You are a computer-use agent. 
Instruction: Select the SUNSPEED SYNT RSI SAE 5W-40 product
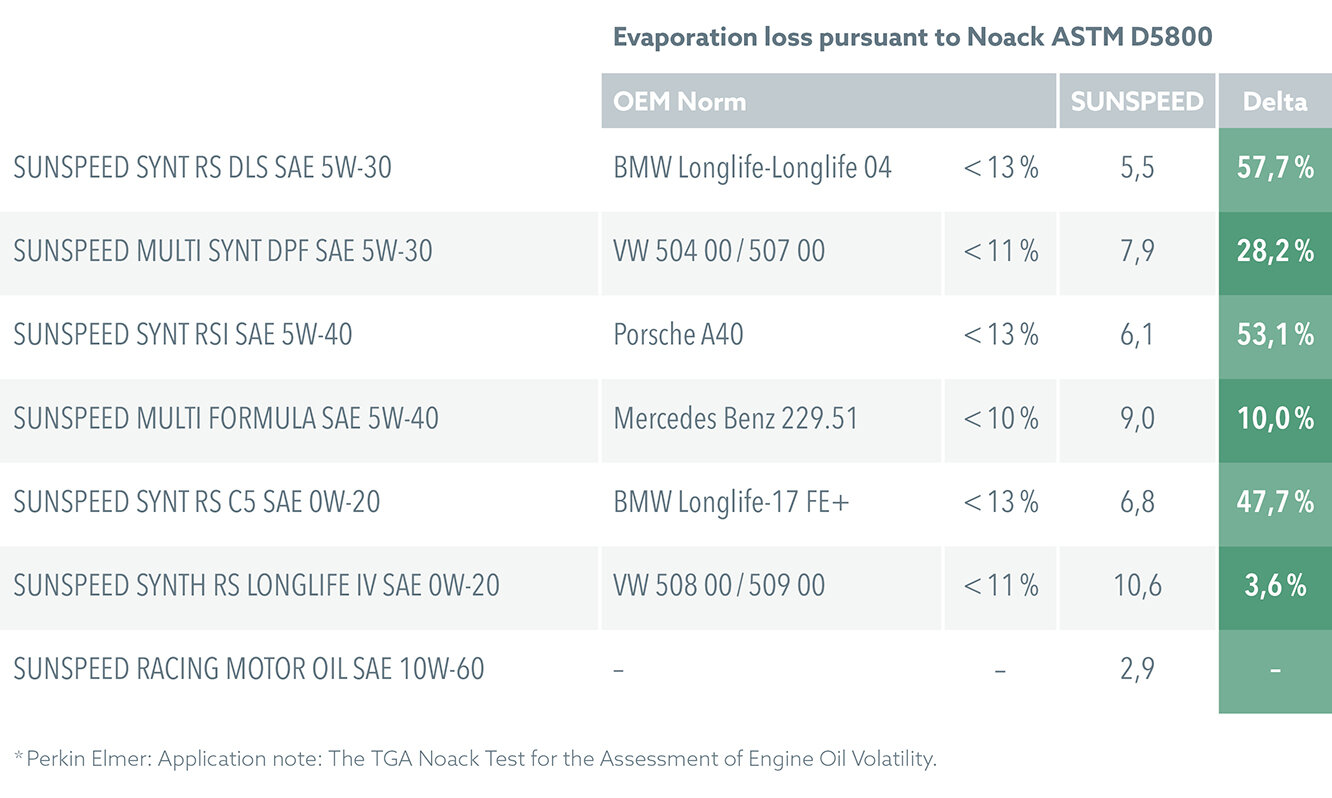[183, 334]
